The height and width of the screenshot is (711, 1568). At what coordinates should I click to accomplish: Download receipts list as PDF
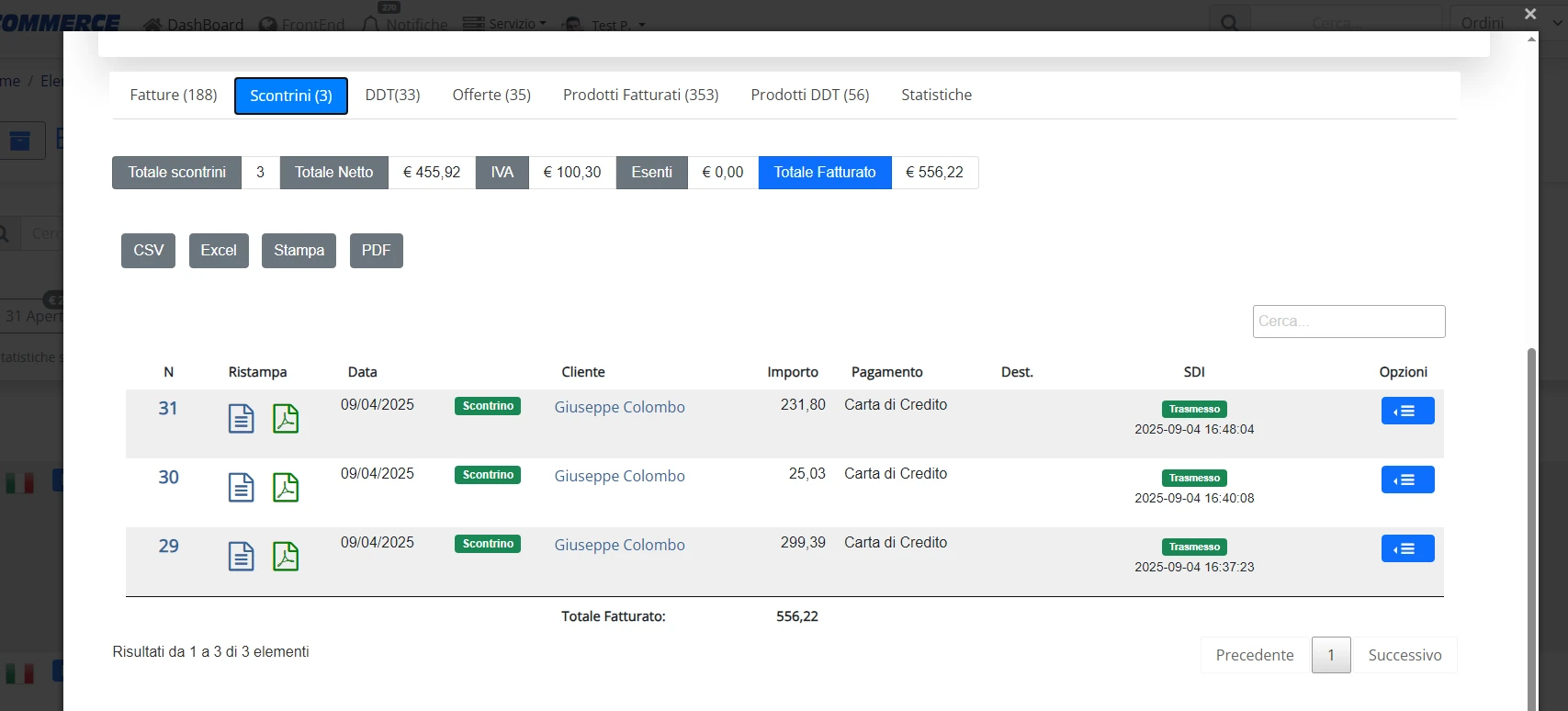click(x=376, y=250)
